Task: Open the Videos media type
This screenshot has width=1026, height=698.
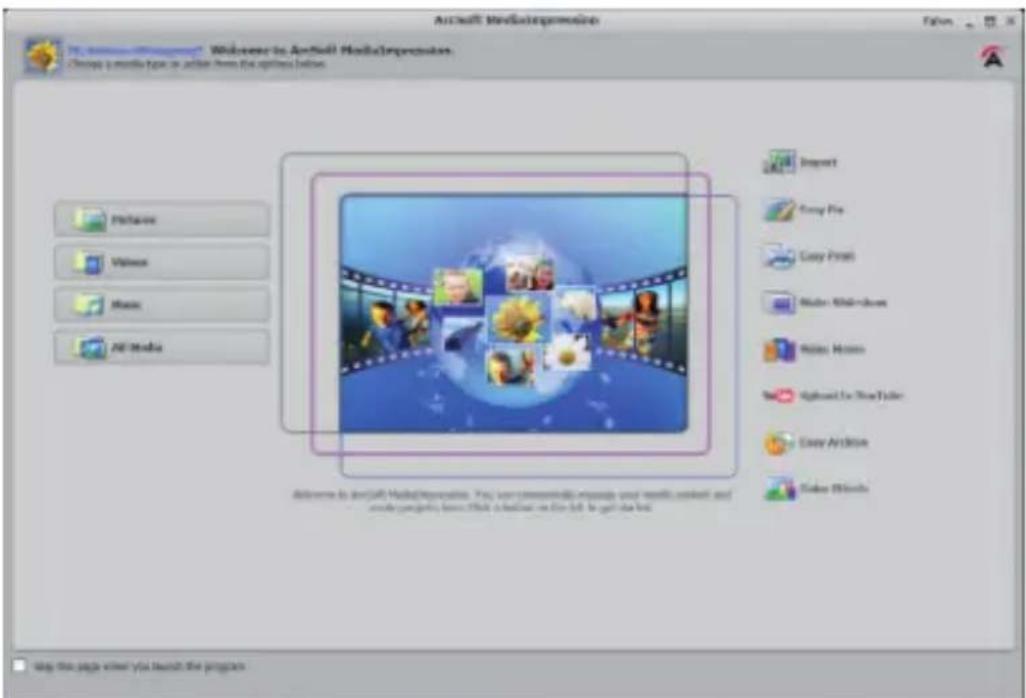Action: (162, 262)
